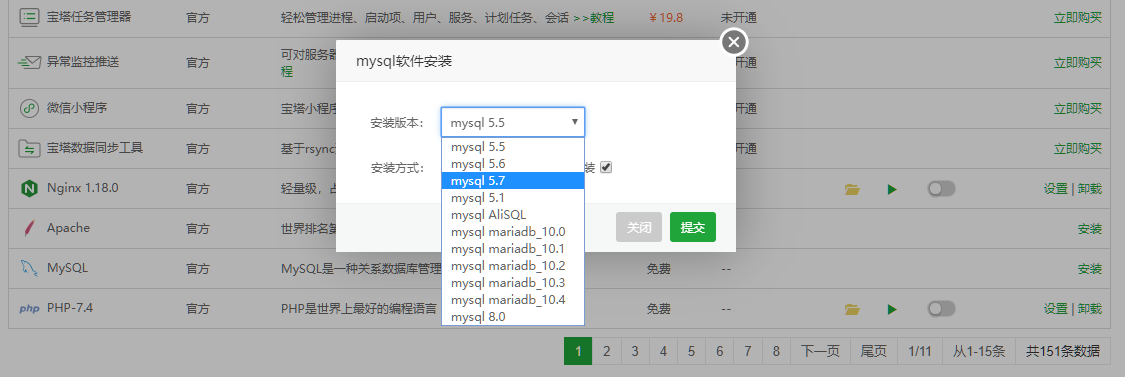Click 尾页 last page button
The height and width of the screenshot is (377, 1125).
(x=874, y=351)
